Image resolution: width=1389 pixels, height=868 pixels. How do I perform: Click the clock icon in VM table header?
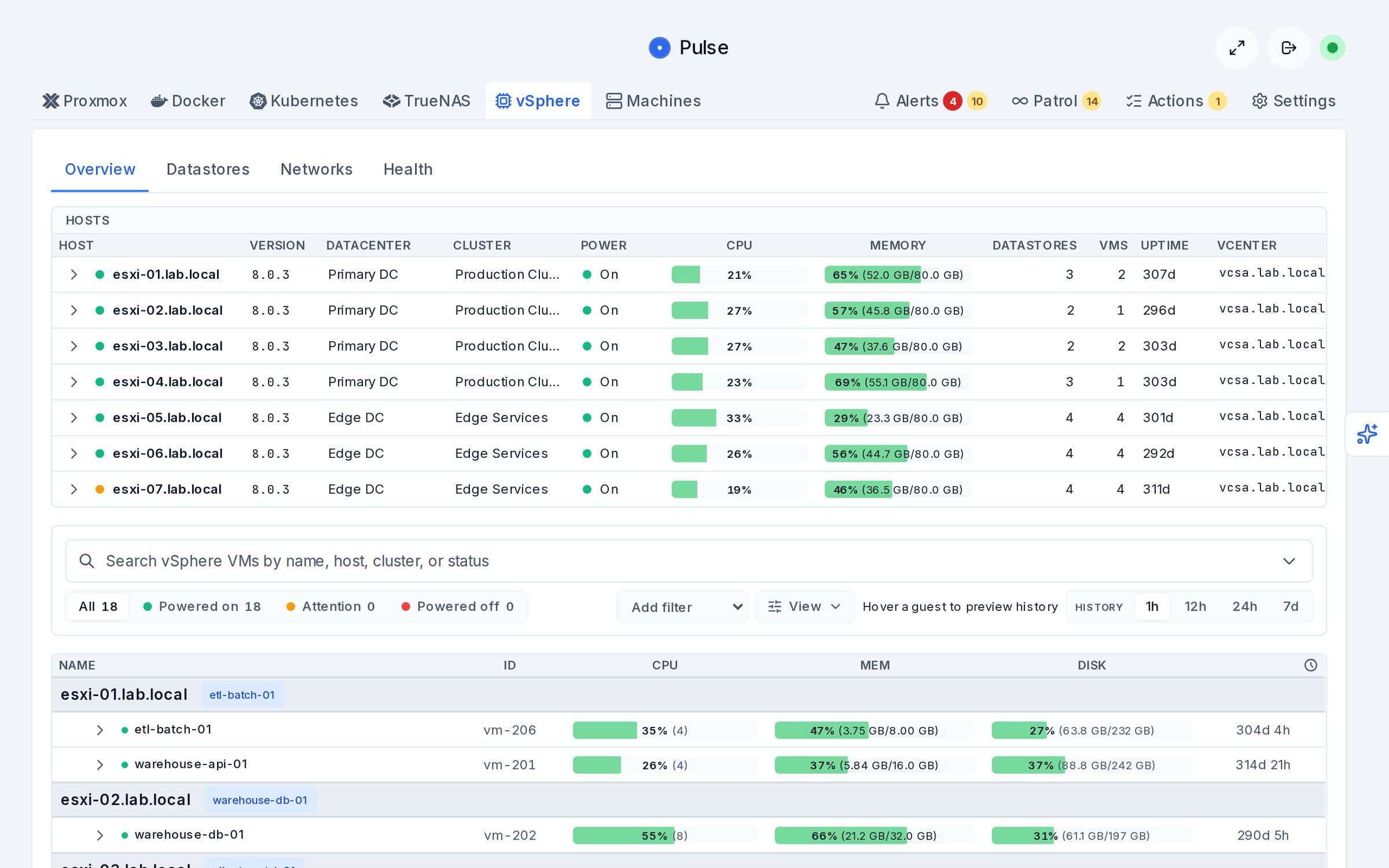(1311, 665)
